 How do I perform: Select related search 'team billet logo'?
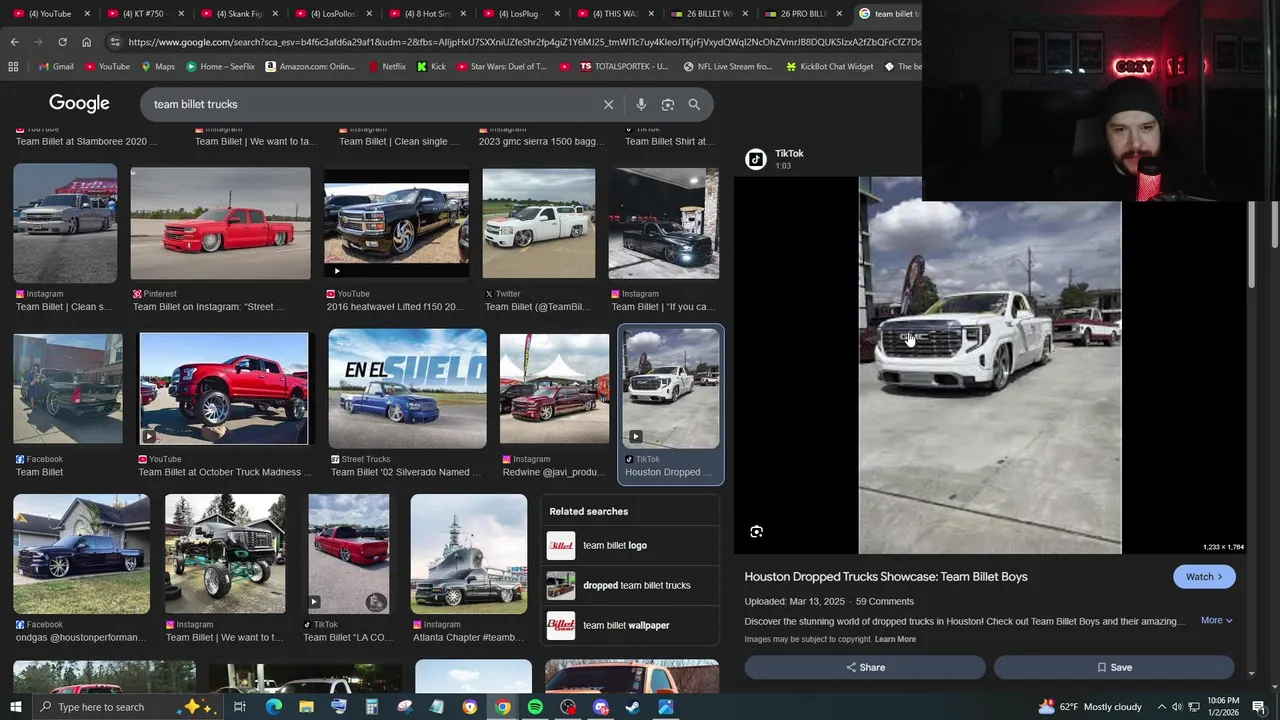(630, 545)
